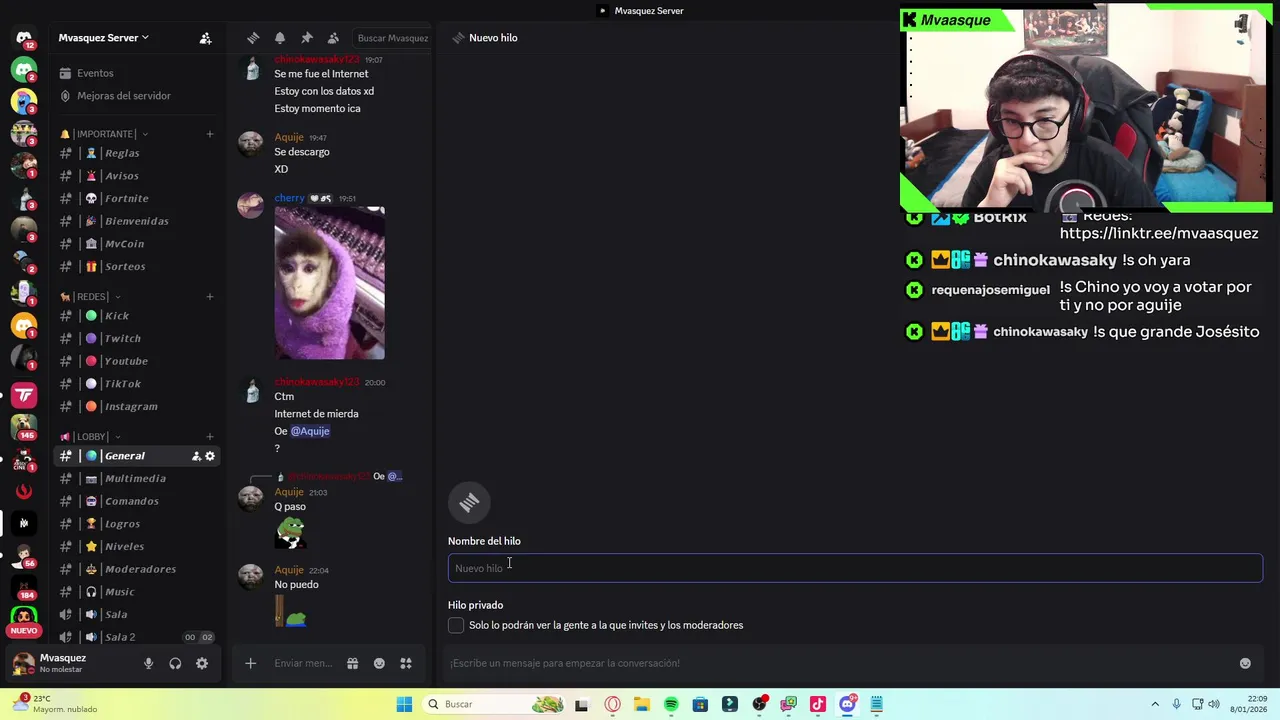Open notification settings bell icon
The width and height of the screenshot is (1280, 720).
click(280, 38)
